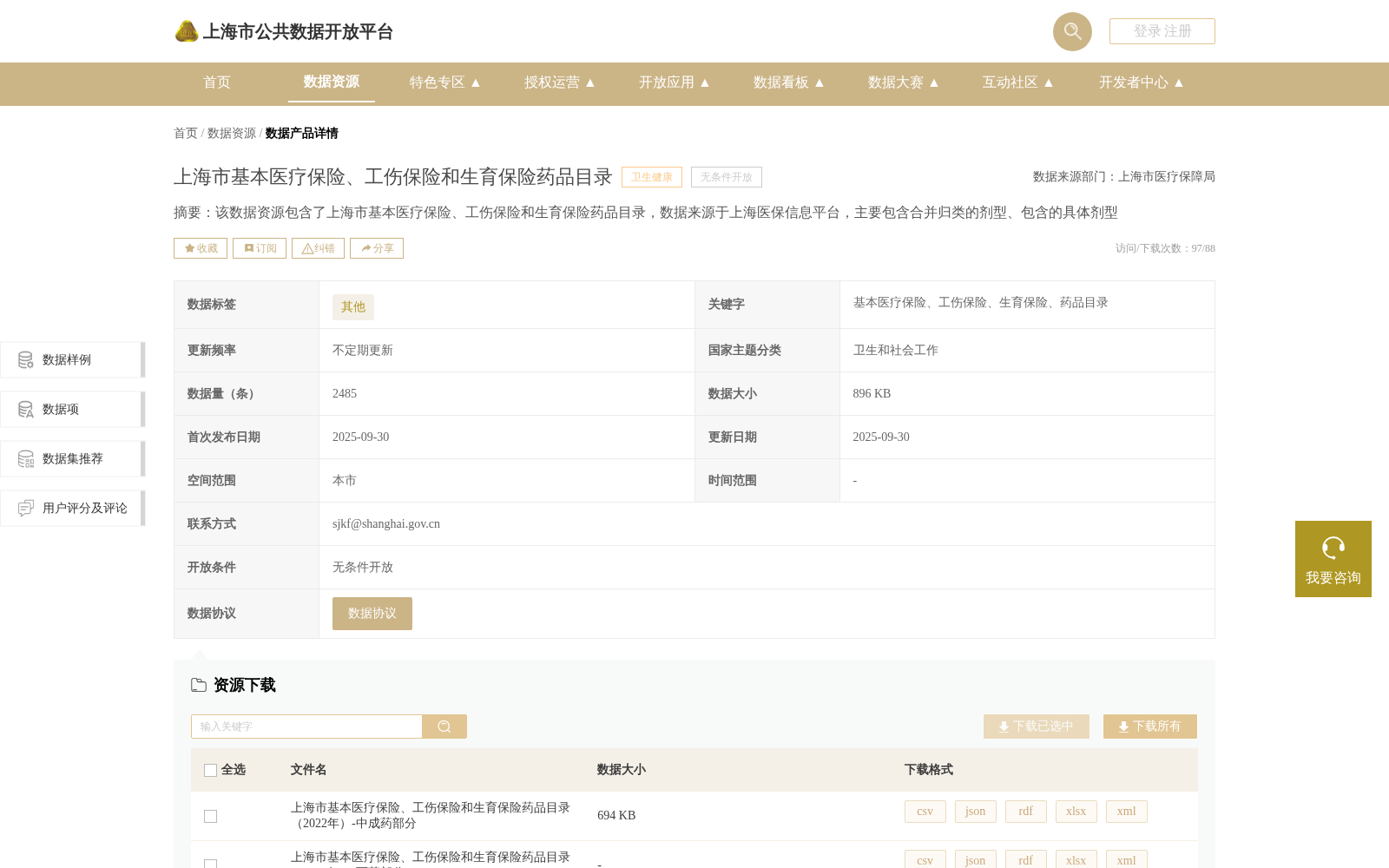Download second-row file as xlsx
The image size is (1389, 868).
pyautogui.click(x=1076, y=859)
